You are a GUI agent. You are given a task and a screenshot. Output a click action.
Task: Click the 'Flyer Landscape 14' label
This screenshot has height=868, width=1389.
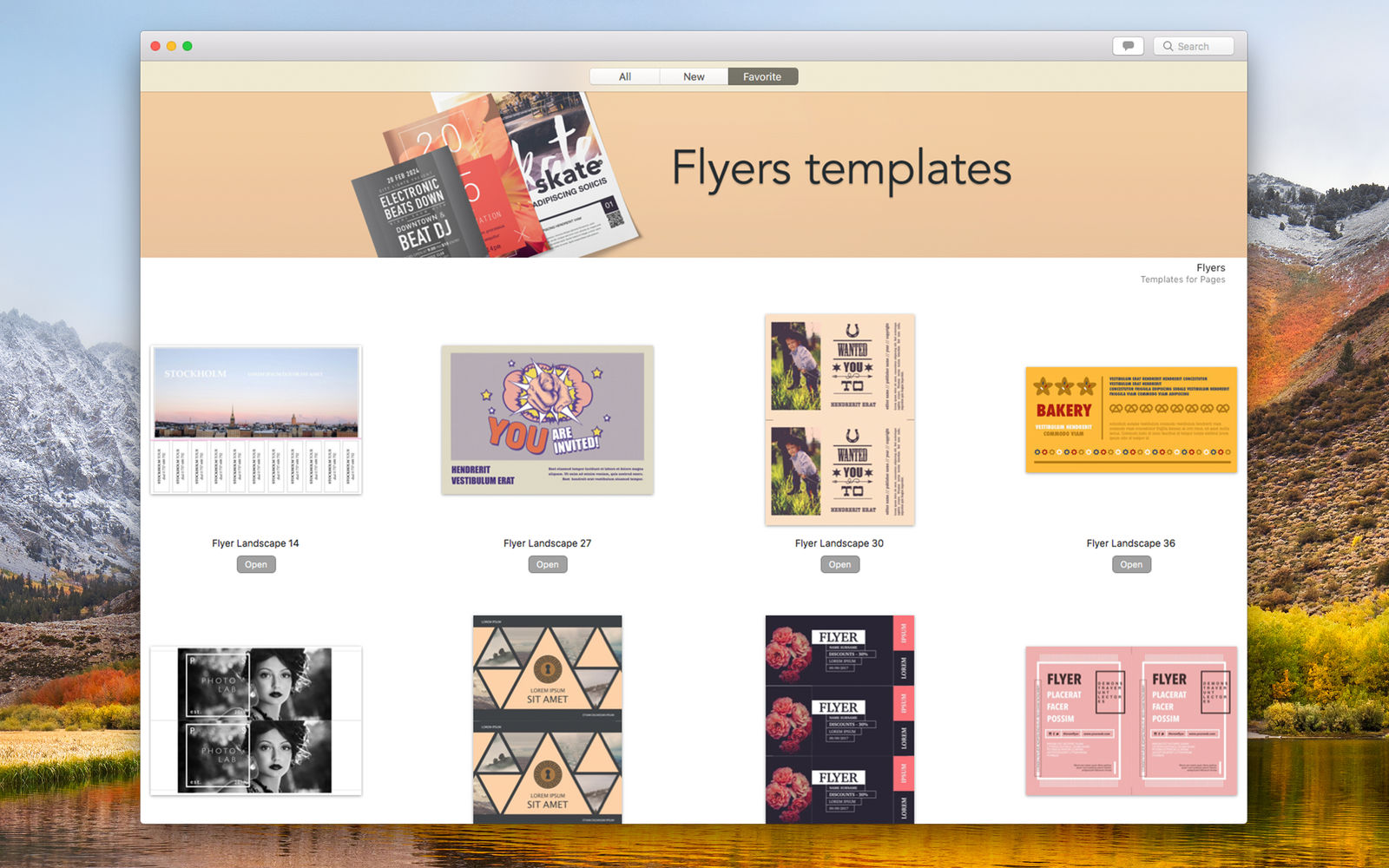[x=255, y=543]
